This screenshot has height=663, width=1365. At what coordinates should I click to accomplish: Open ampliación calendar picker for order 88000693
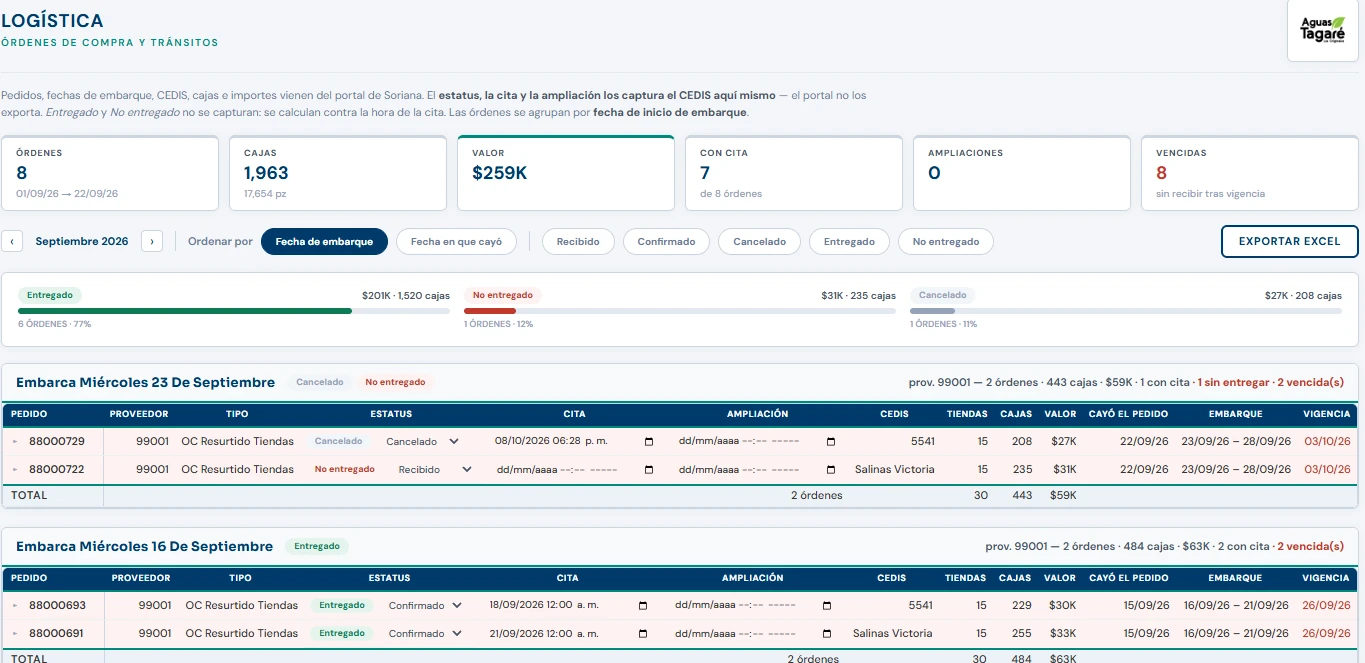(x=827, y=606)
